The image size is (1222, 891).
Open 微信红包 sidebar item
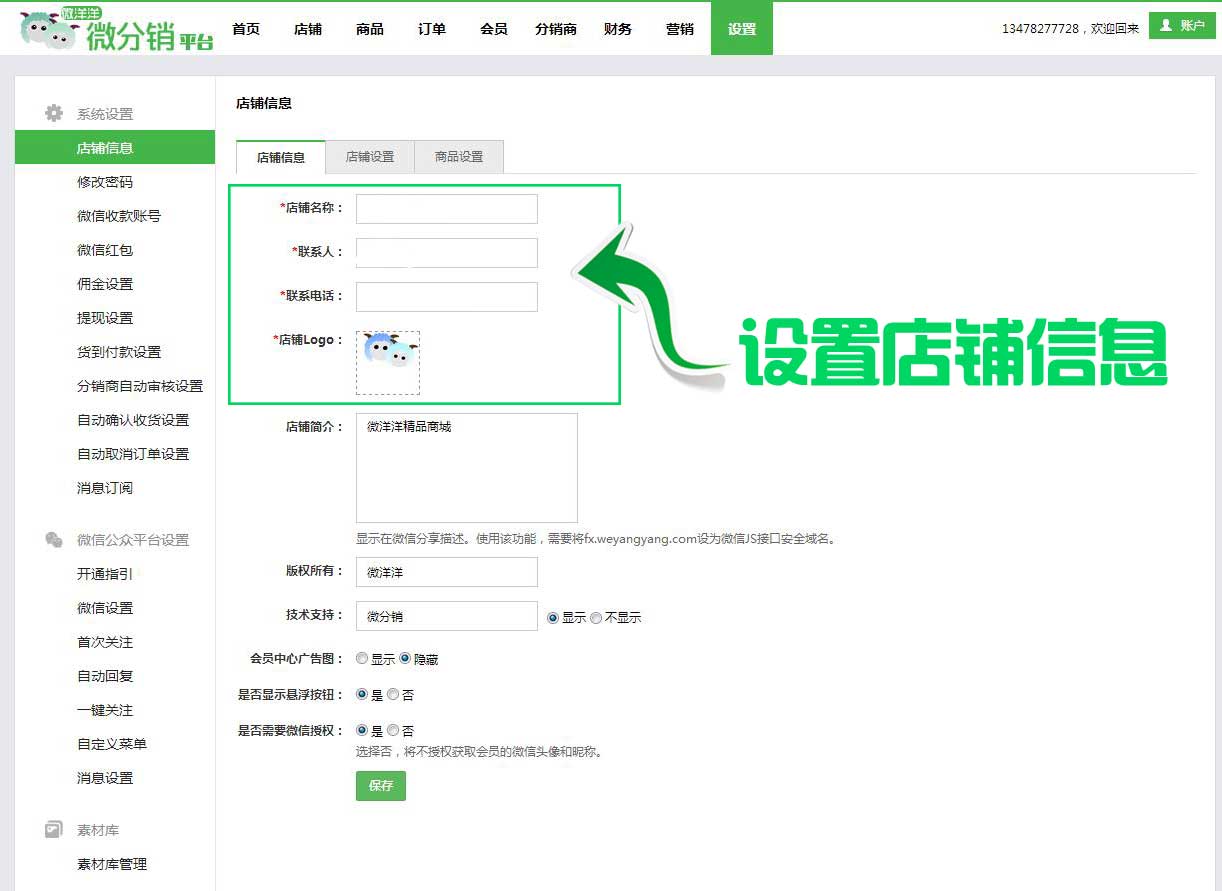105,250
